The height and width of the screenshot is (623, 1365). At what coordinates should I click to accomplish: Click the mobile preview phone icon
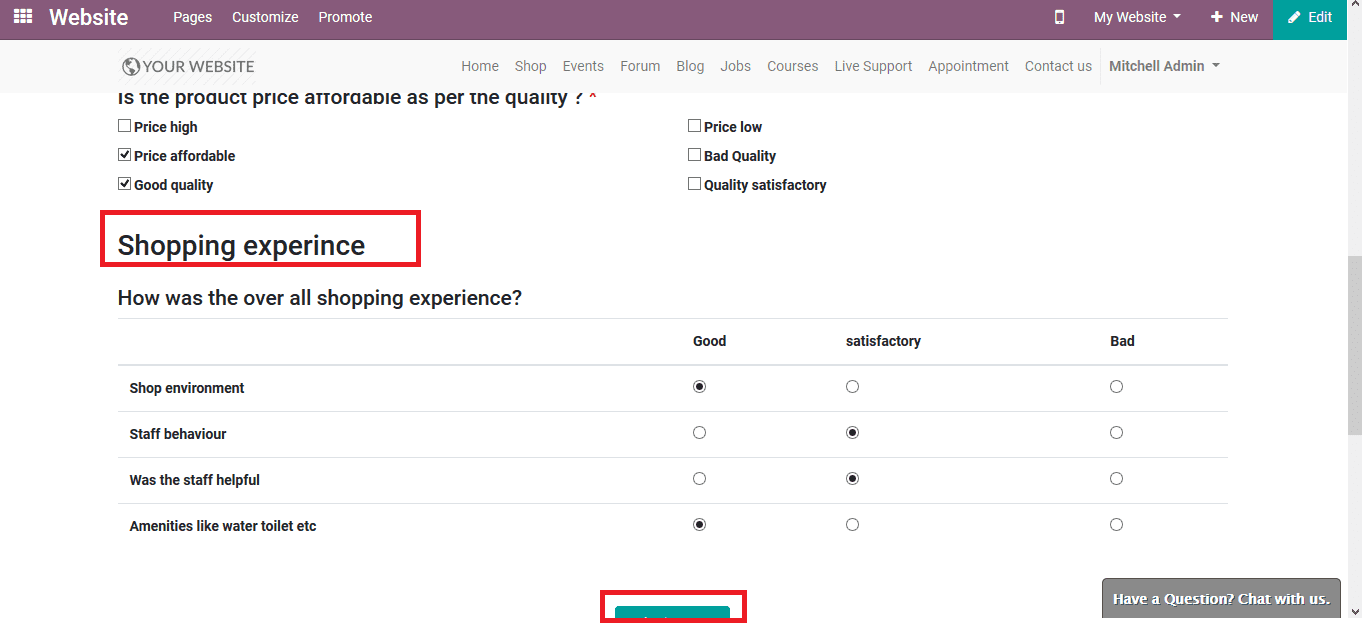coord(1060,17)
